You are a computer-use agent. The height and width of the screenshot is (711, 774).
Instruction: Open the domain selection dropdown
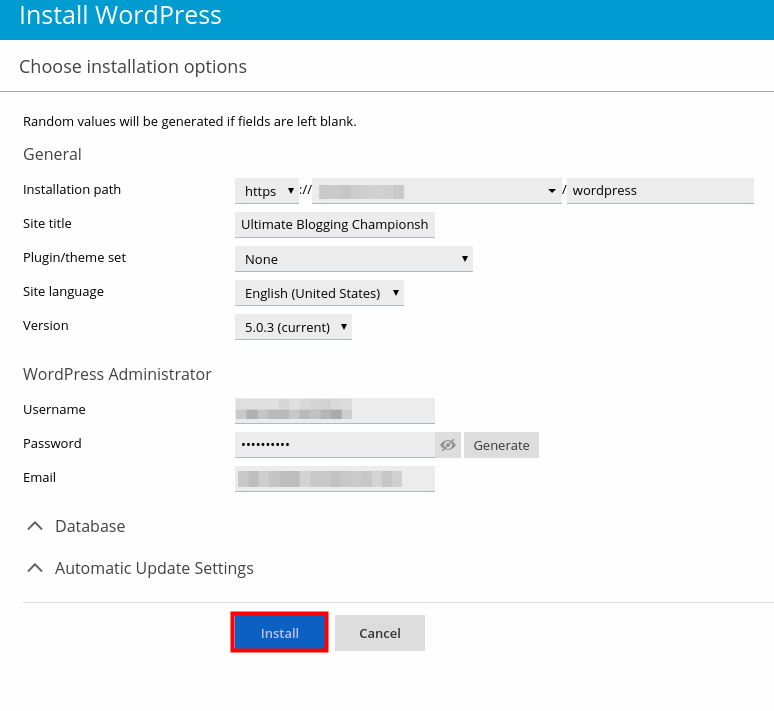(x=436, y=191)
